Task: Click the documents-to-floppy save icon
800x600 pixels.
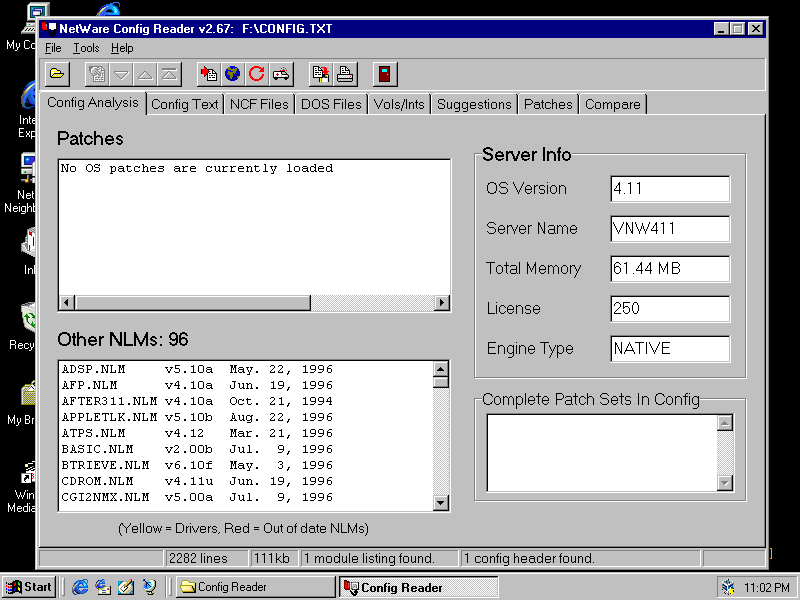Action: [x=321, y=74]
